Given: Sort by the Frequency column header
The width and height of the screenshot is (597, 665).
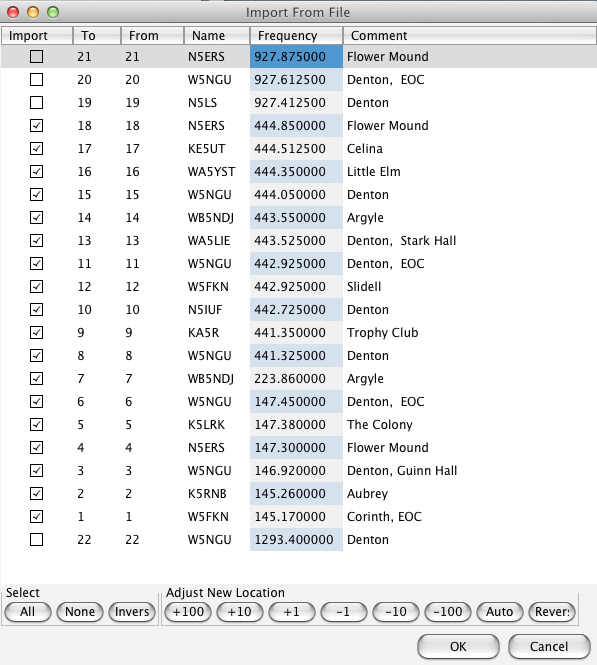Looking at the screenshot, I should pos(296,36).
